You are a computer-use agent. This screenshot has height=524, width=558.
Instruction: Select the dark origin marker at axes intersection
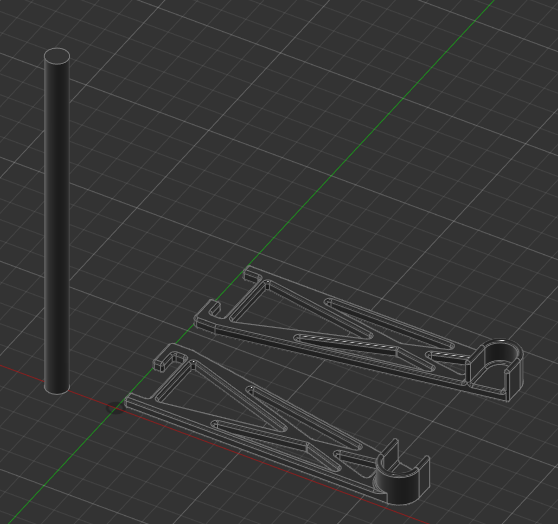(115, 408)
